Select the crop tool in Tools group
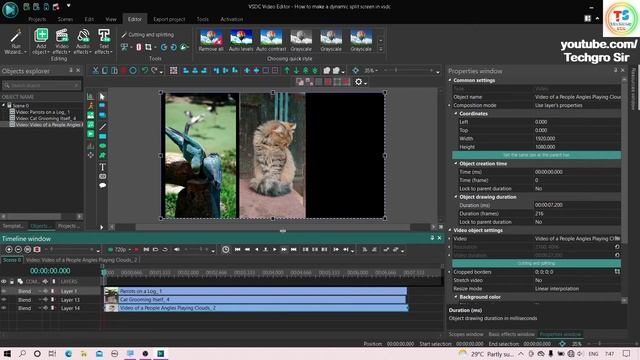Image resolution: width=640 pixels, height=360 pixels. coord(148,47)
